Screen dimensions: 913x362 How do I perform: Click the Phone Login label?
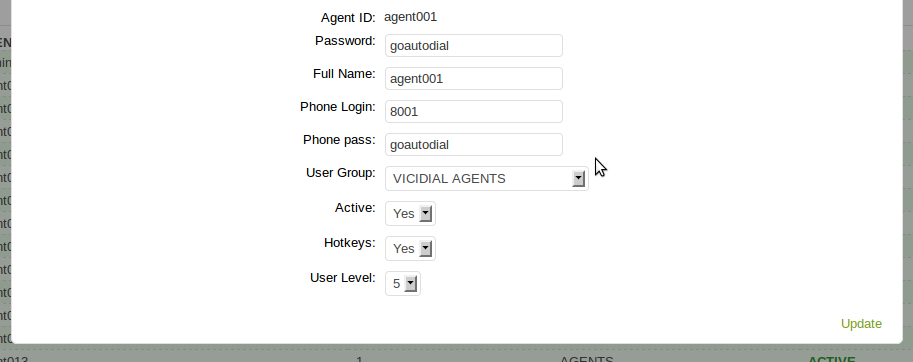[x=338, y=107]
